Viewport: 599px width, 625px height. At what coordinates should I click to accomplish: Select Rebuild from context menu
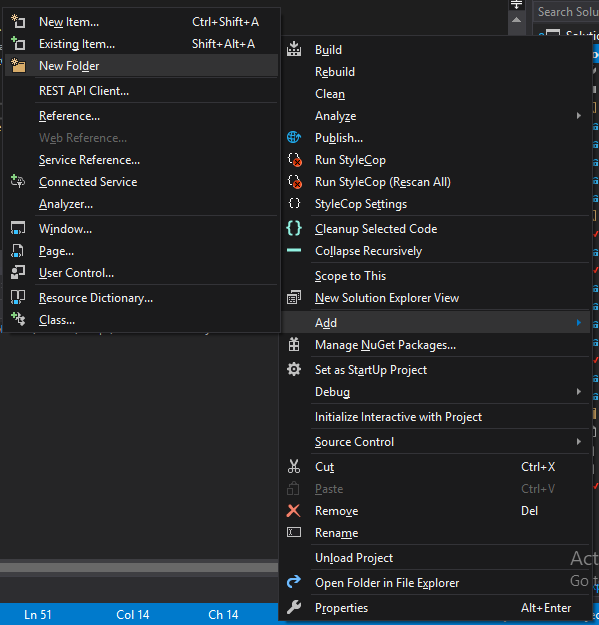(x=436, y=72)
